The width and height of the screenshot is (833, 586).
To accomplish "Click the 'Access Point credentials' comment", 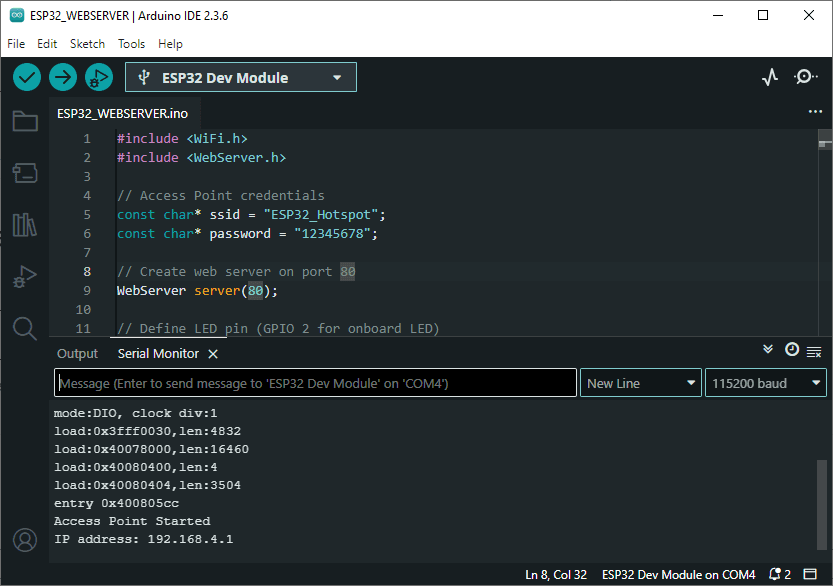I will tap(220, 196).
